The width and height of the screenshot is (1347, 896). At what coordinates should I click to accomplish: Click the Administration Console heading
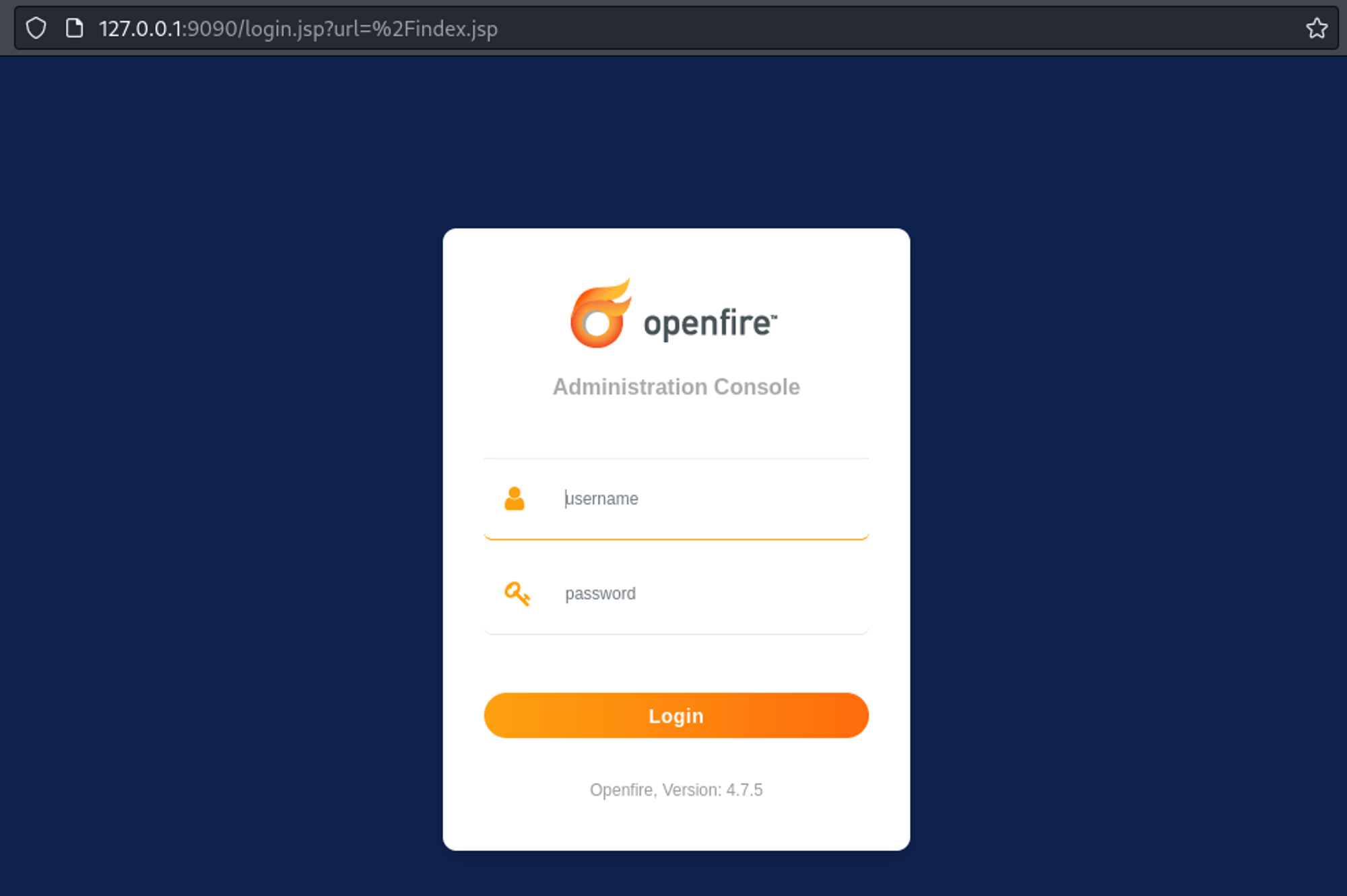pos(676,387)
